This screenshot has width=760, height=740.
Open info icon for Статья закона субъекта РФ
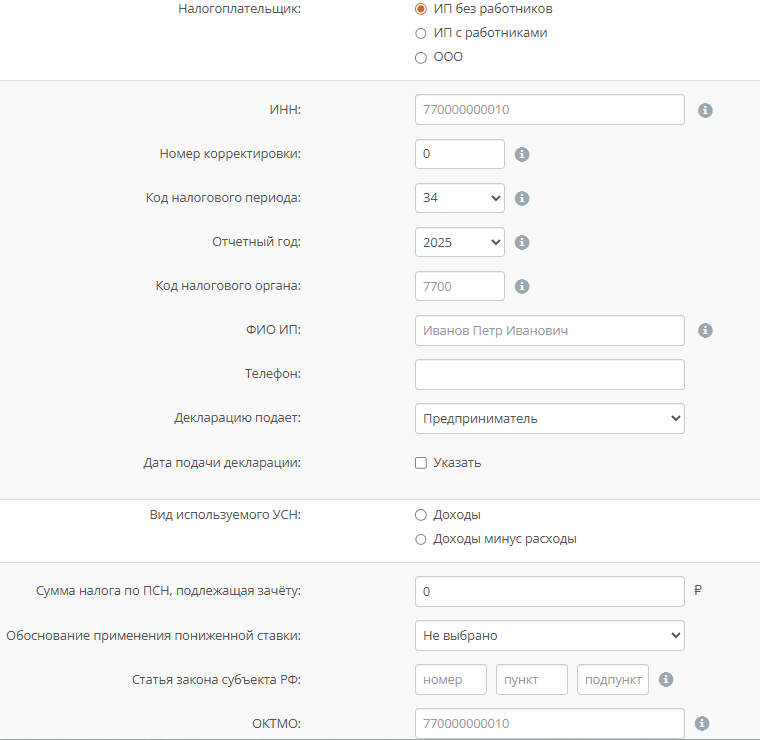666,680
